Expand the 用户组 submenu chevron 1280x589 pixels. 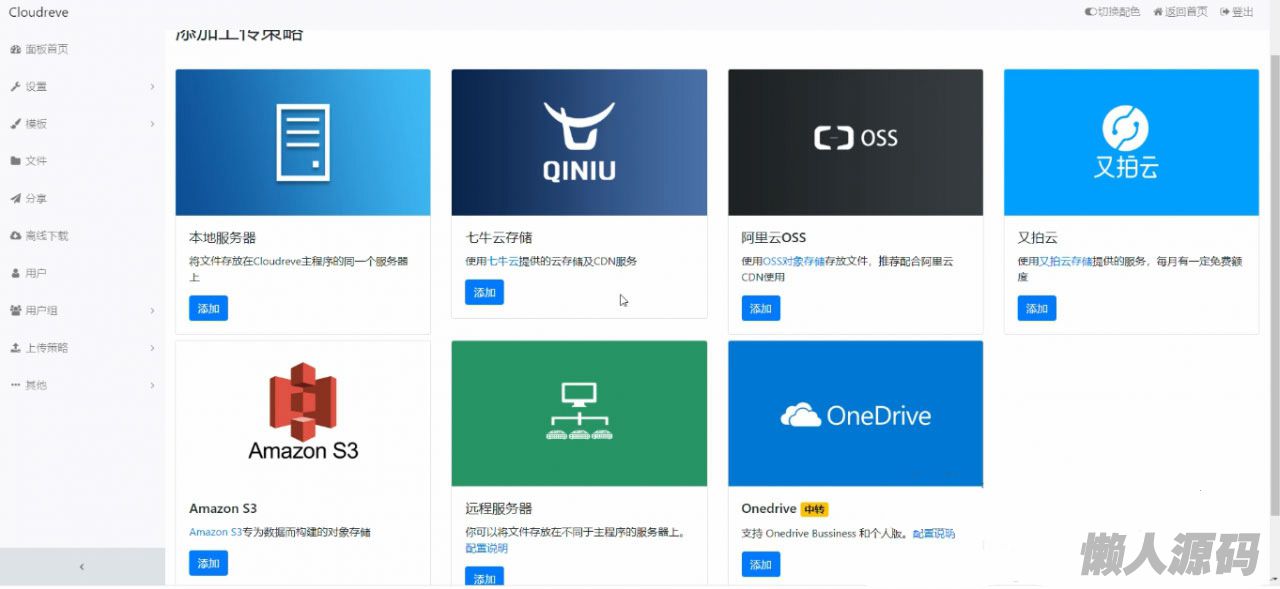tap(152, 311)
